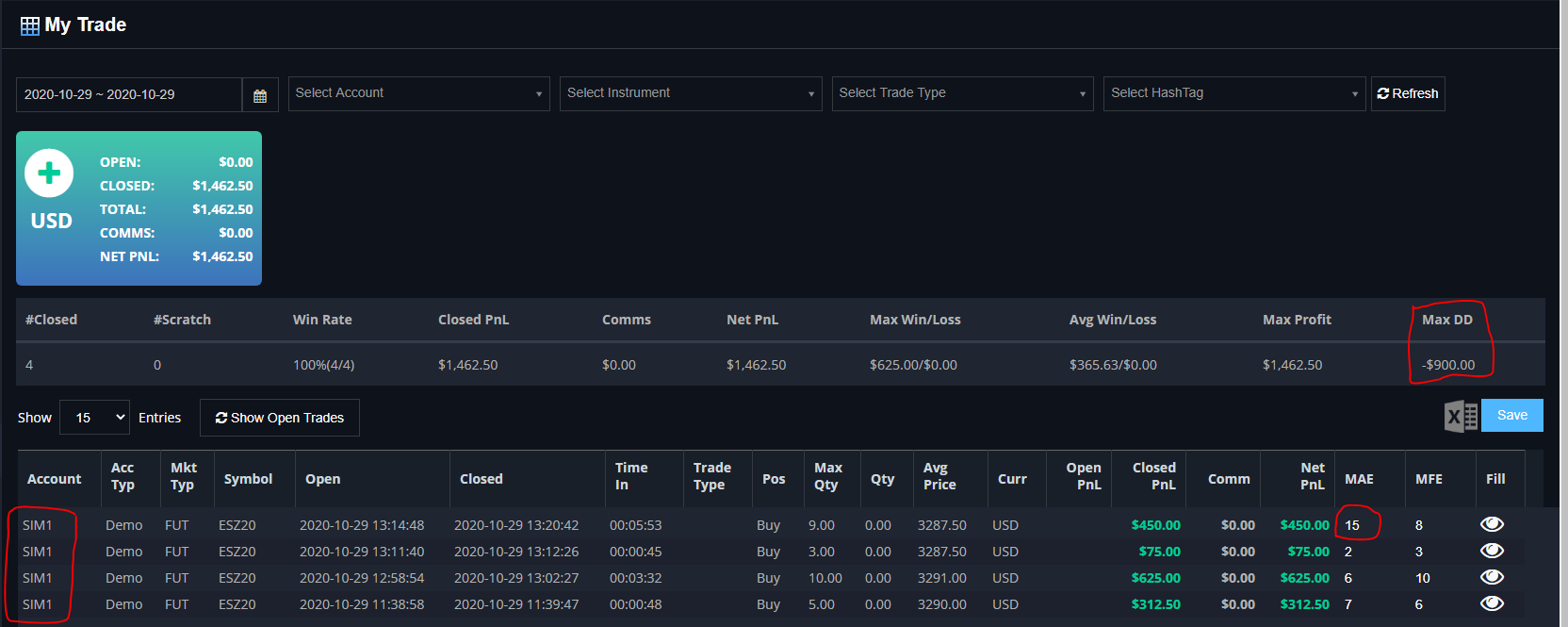View trade opened at 13:11:40 eye icon
Screen dimensions: 1568x627
pyautogui.click(x=1492, y=551)
